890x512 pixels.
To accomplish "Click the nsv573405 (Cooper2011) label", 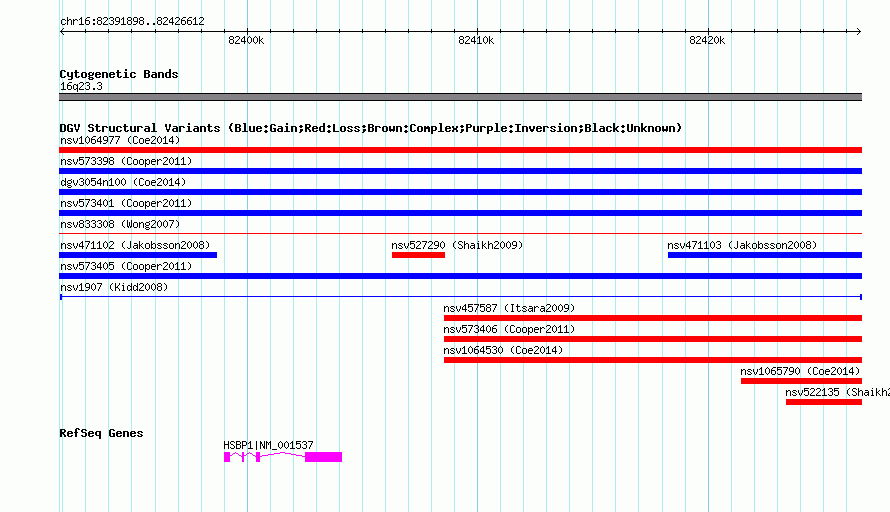I will [x=126, y=266].
